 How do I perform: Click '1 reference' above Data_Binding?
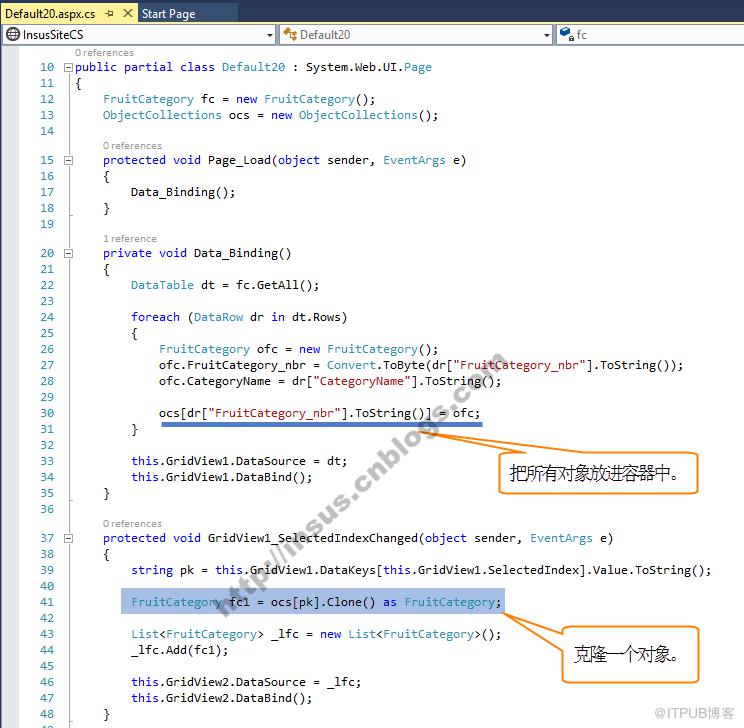(130, 239)
